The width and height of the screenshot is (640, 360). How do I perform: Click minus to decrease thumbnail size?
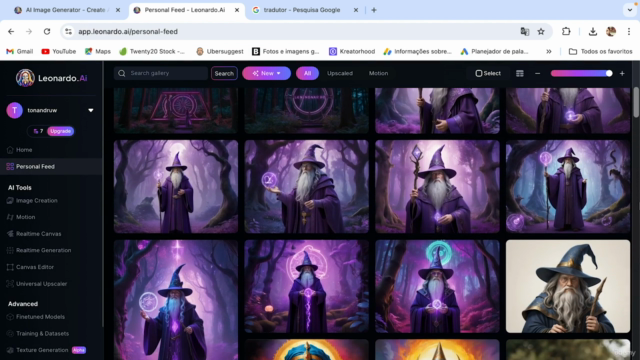pos(538,73)
